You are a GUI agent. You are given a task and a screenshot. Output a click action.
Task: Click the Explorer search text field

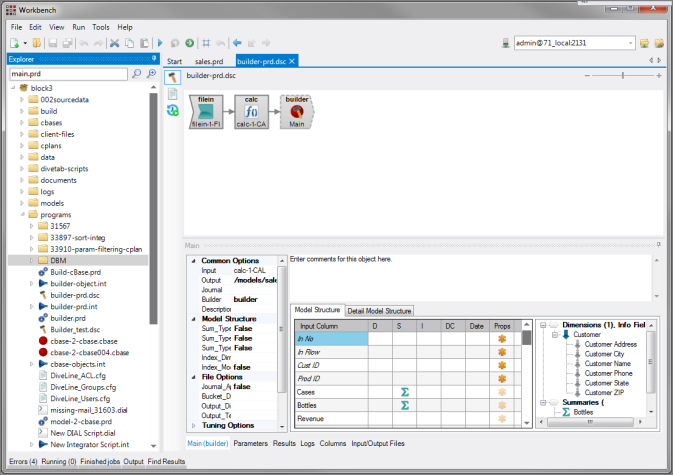pyautogui.click(x=65, y=74)
